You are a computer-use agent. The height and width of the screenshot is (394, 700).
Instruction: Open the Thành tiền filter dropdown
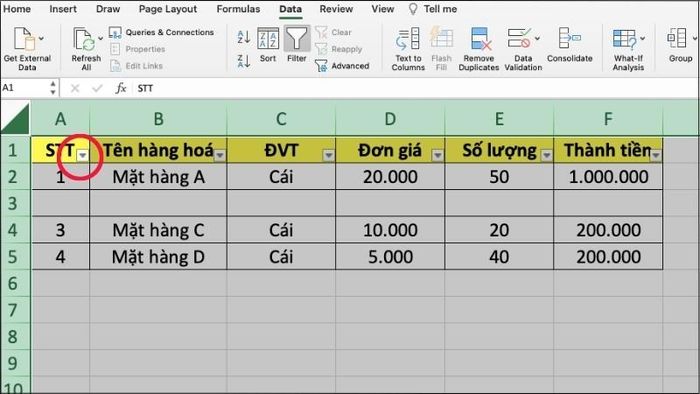[x=656, y=155]
